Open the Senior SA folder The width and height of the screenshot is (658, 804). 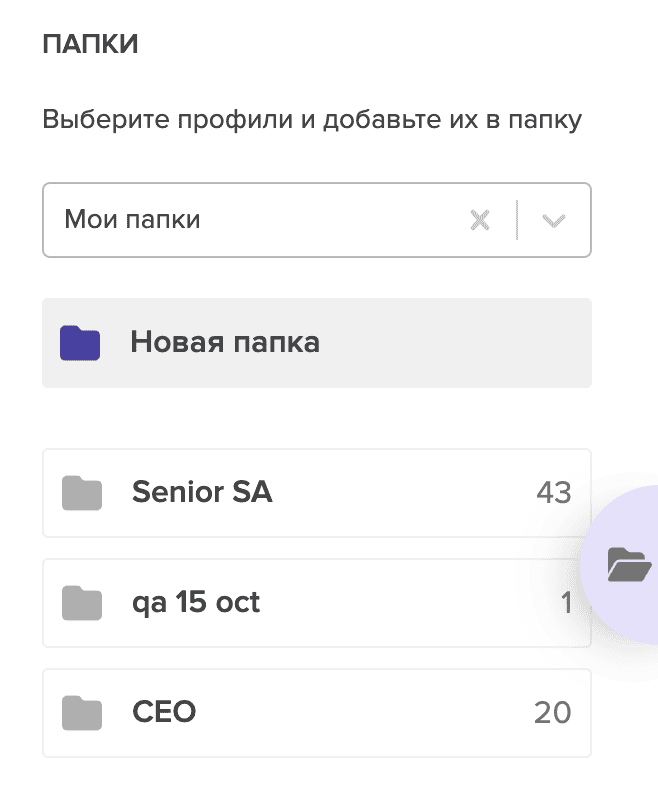click(x=202, y=493)
